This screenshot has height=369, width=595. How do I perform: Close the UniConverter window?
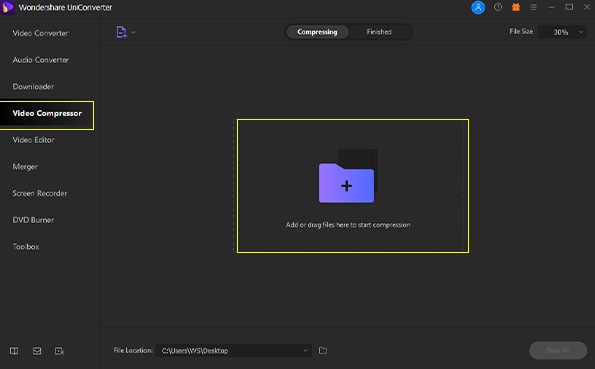tap(587, 7)
